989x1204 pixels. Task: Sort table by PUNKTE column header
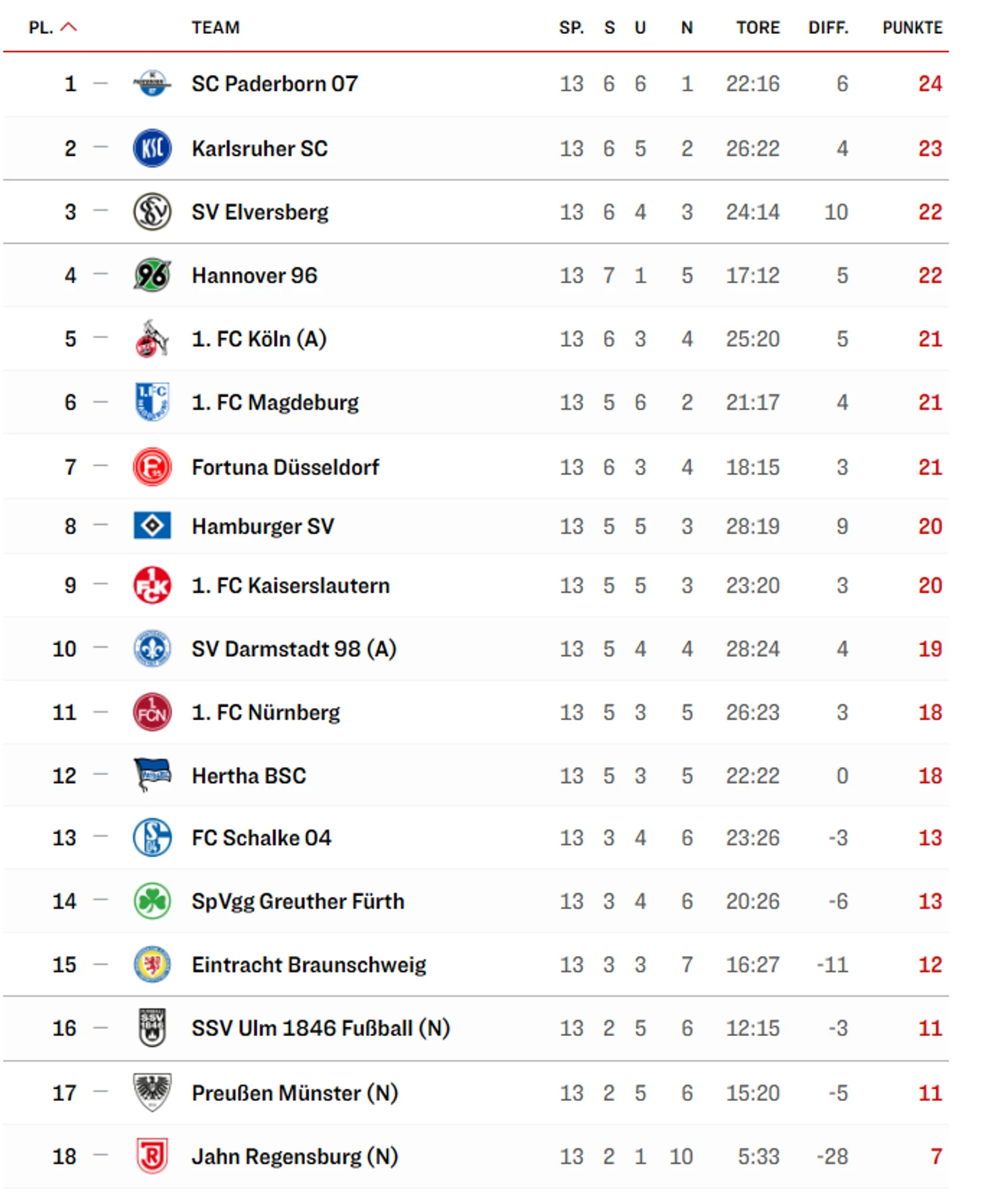[912, 28]
